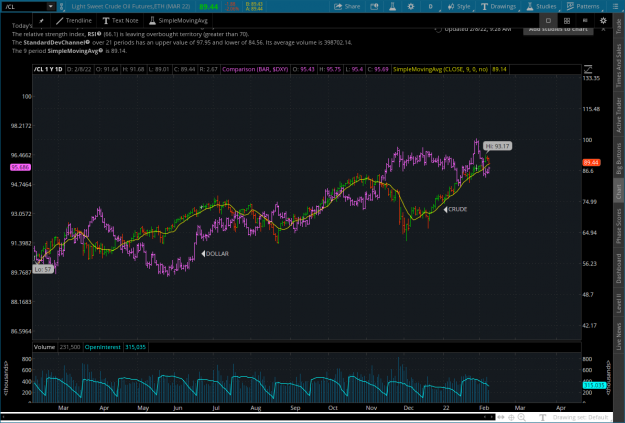625x423 pixels.
Task: Click the Volume study label
Action: tap(44, 347)
